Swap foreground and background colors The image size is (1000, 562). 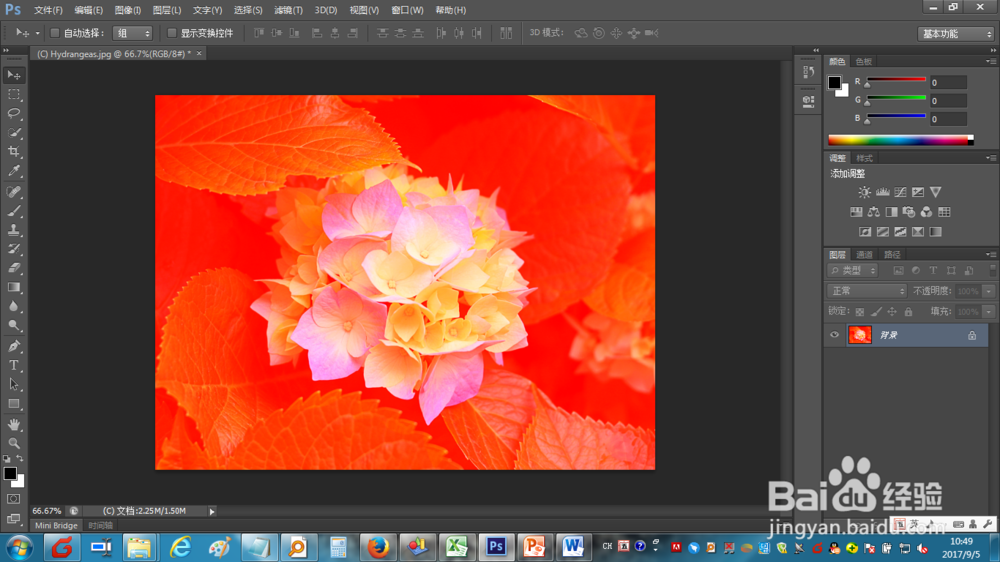[20, 459]
